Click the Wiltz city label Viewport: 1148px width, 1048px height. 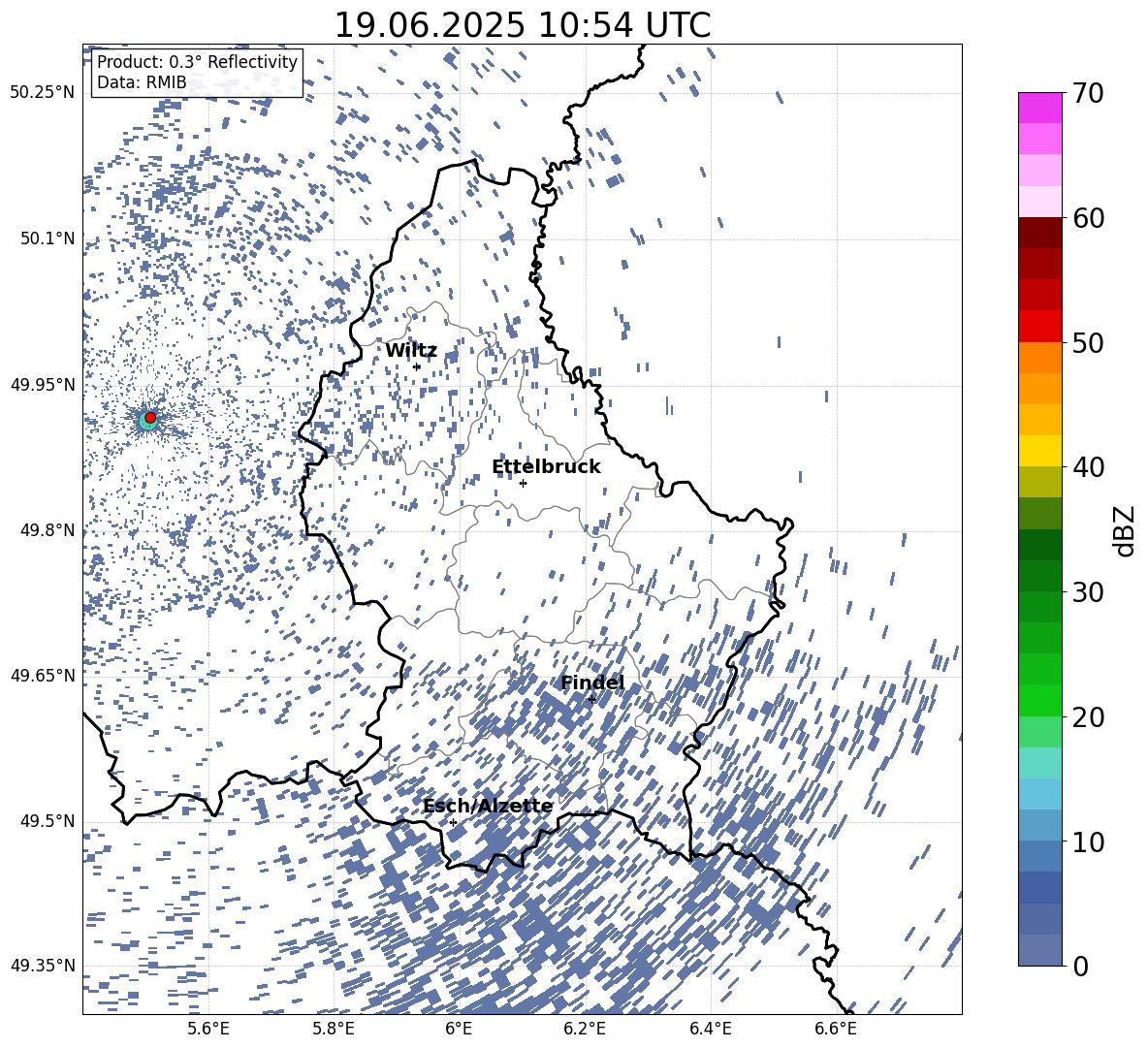click(x=411, y=351)
